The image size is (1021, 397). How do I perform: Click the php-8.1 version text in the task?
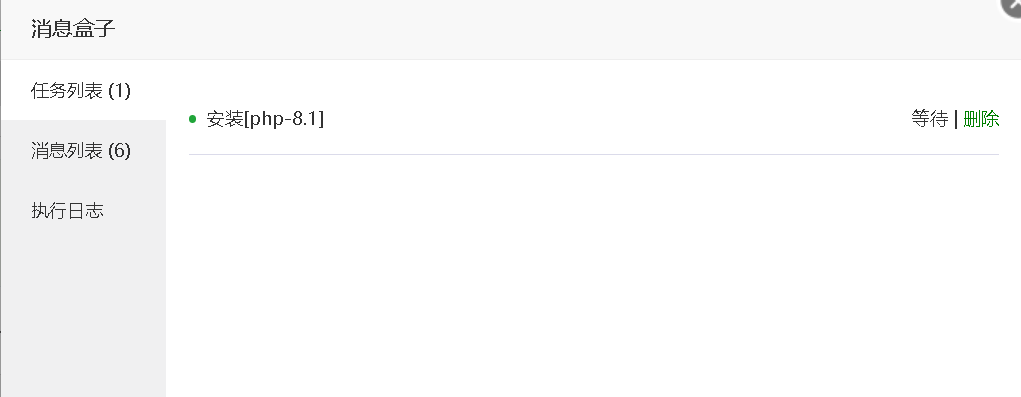(x=284, y=119)
